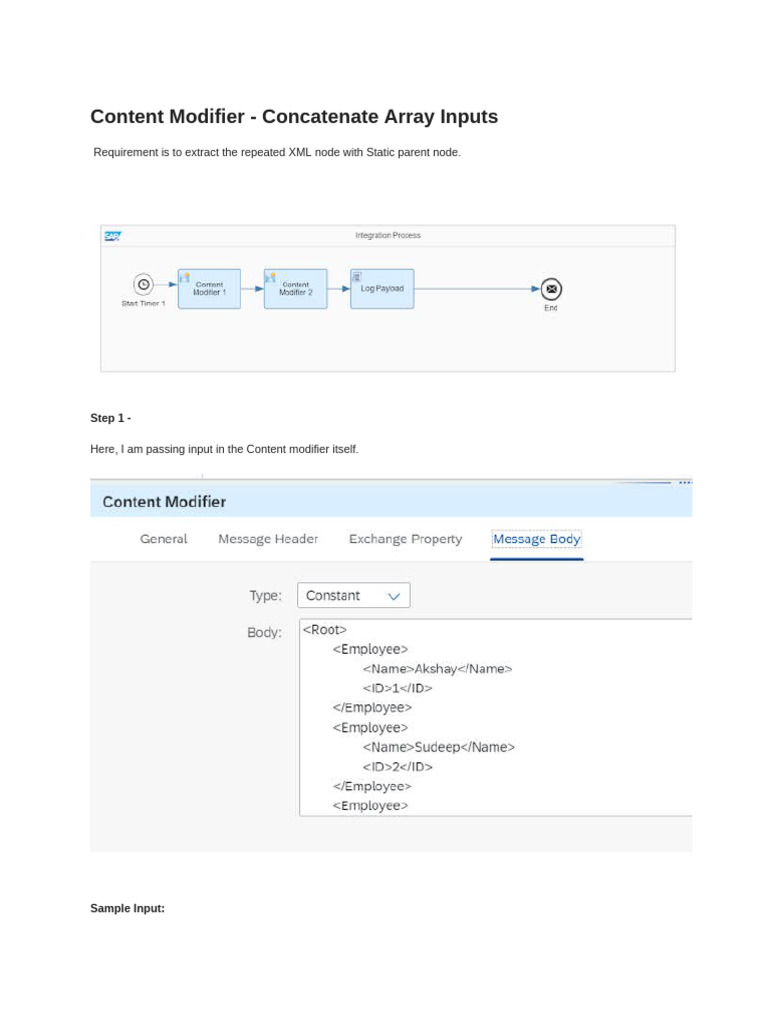Click the small icon on Content Modifier 1
The image size is (768, 1024).
click(x=185, y=277)
